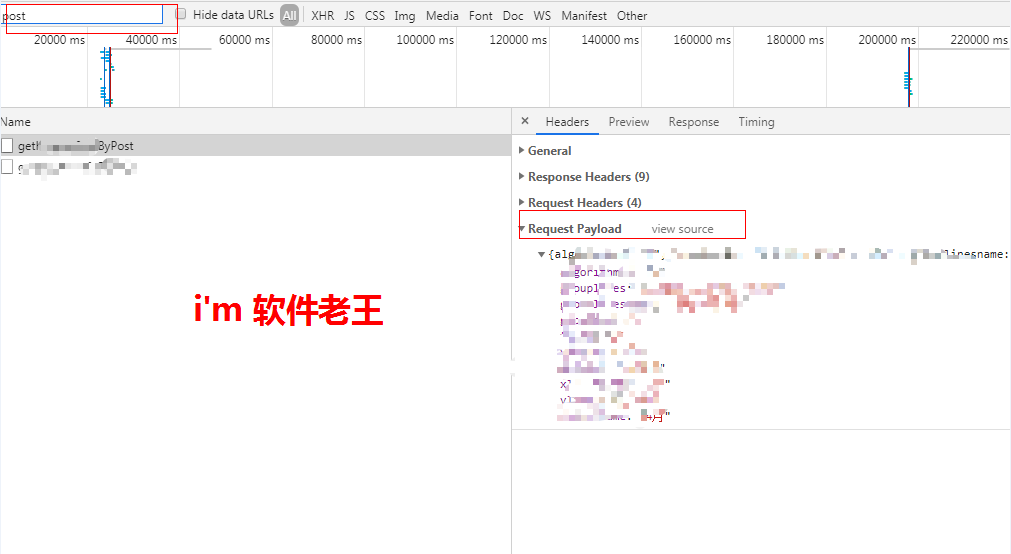Select the request ending in ByPost

255,146
